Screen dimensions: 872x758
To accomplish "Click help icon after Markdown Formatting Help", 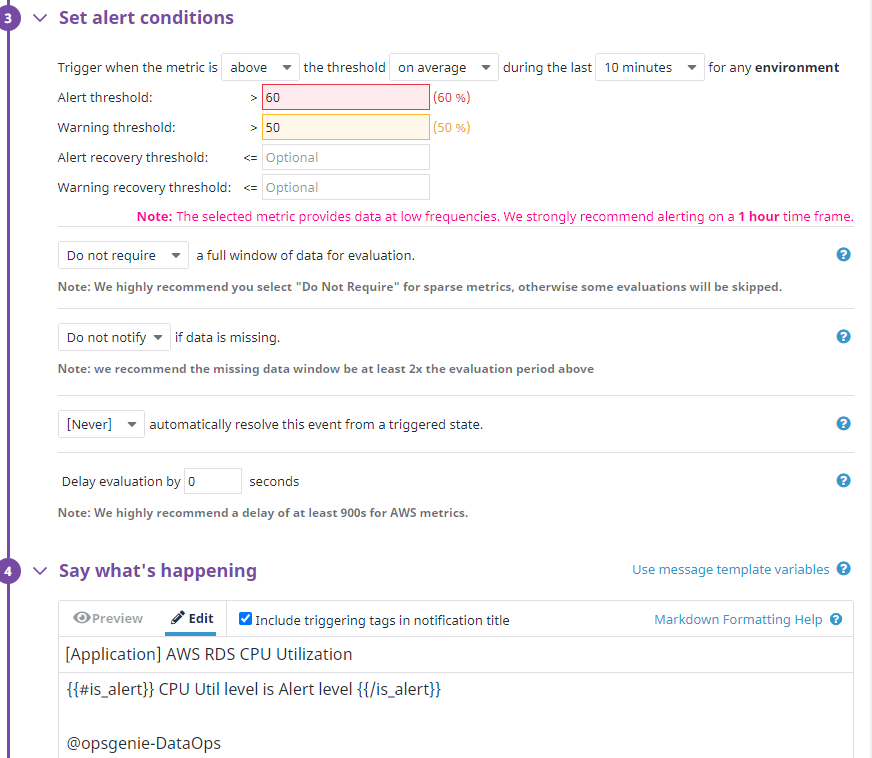I will click(836, 620).
